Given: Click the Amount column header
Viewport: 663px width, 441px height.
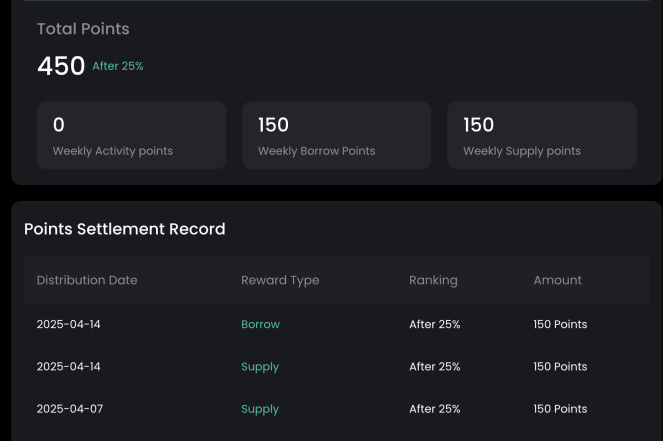Looking at the screenshot, I should pyautogui.click(x=557, y=280).
